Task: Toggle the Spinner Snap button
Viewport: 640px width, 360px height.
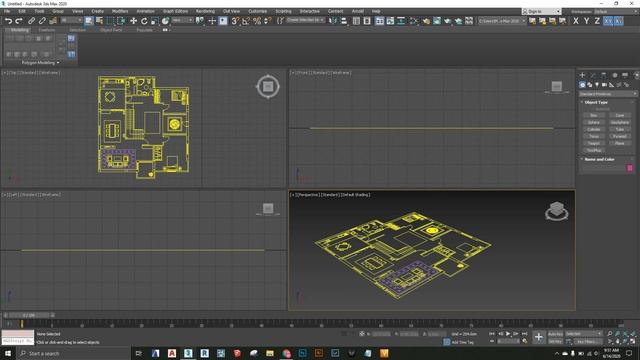Action: [x=267, y=21]
